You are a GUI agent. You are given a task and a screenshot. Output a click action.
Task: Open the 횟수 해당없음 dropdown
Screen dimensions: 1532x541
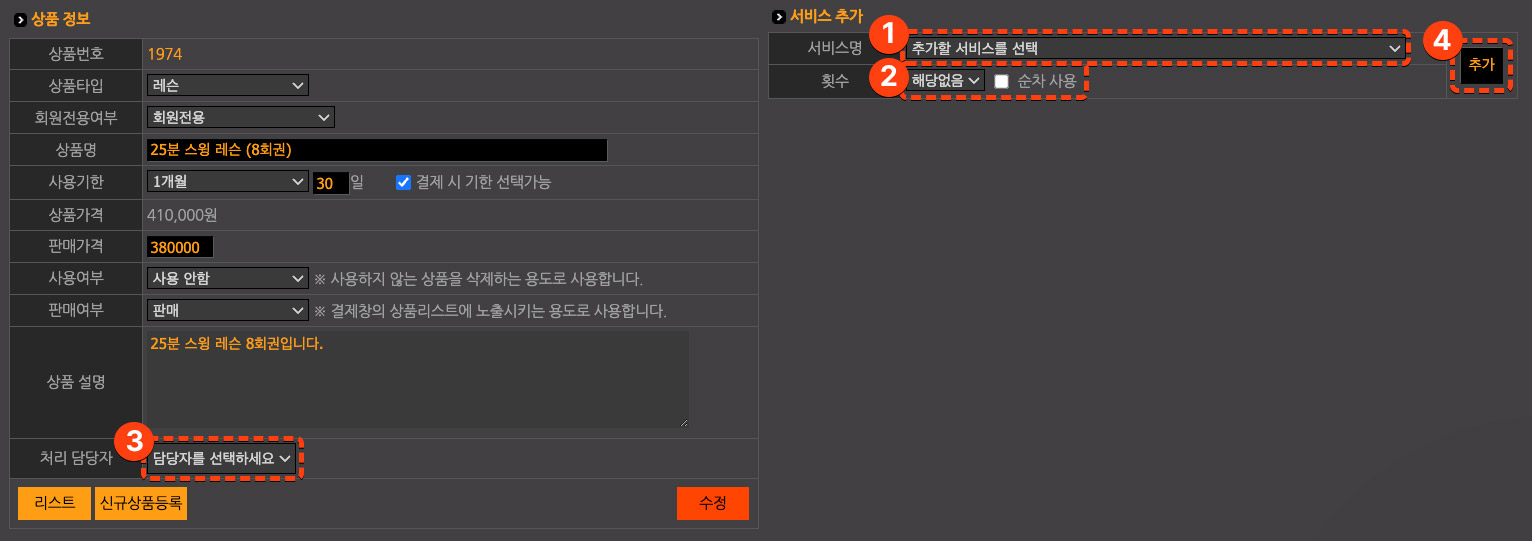946,81
